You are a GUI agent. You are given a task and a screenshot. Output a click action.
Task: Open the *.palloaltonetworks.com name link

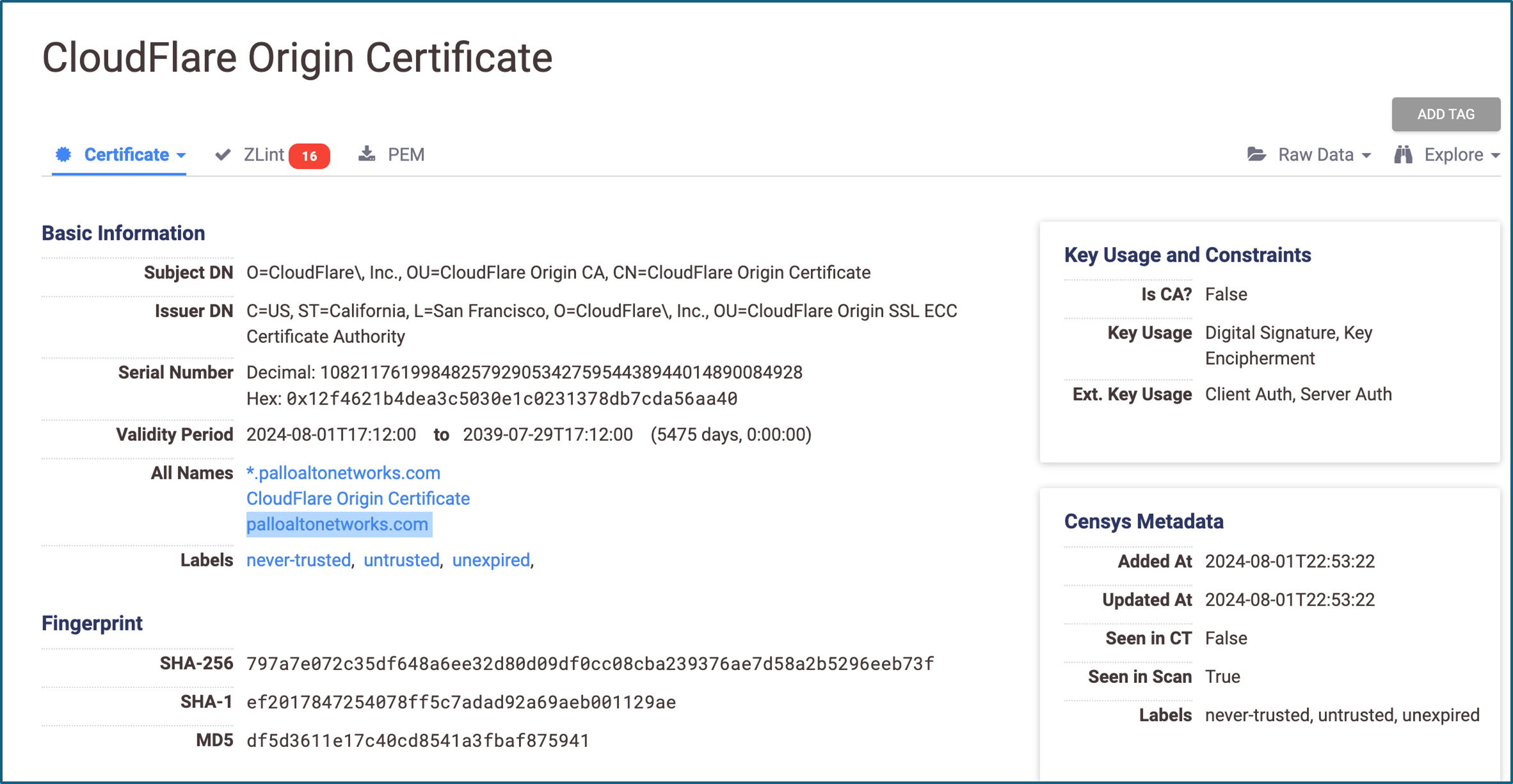344,473
